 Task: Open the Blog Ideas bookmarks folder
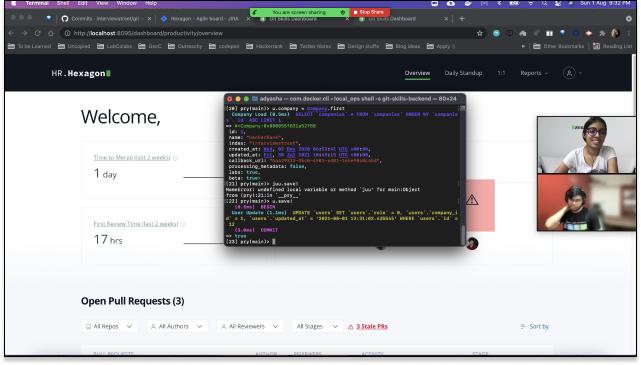click(403, 46)
